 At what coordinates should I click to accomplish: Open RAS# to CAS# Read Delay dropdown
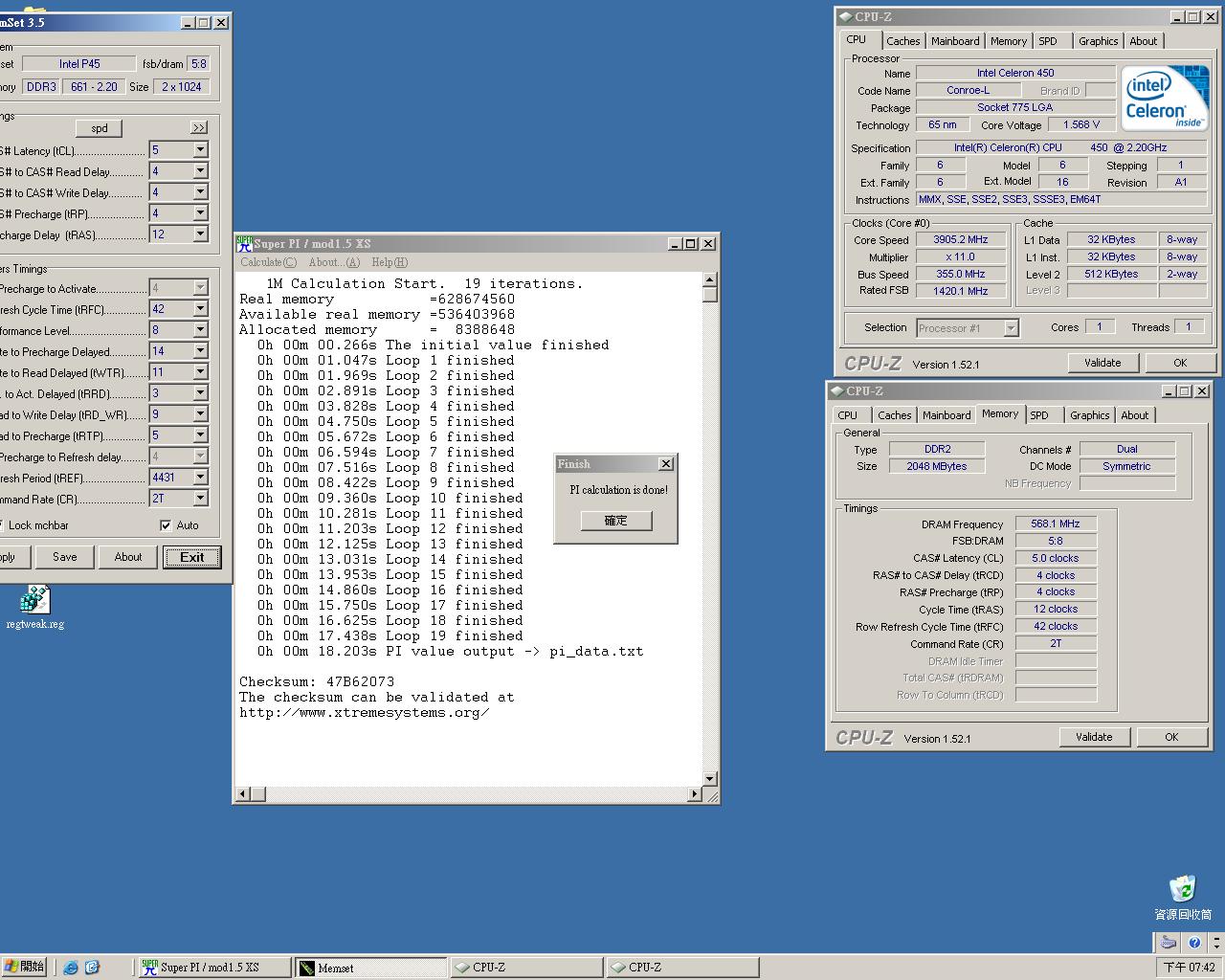(200, 171)
